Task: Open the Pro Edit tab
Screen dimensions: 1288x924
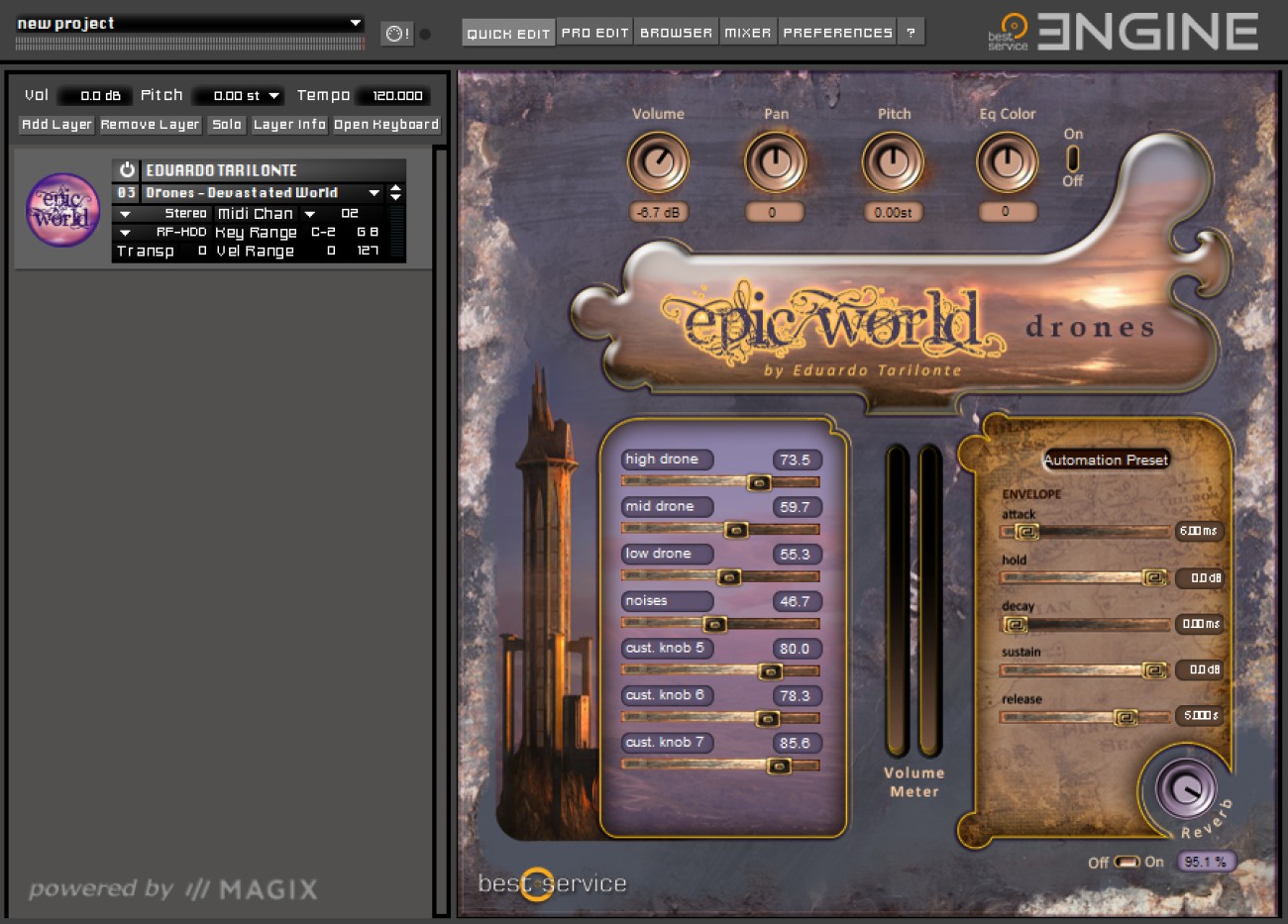Action: 594,33
